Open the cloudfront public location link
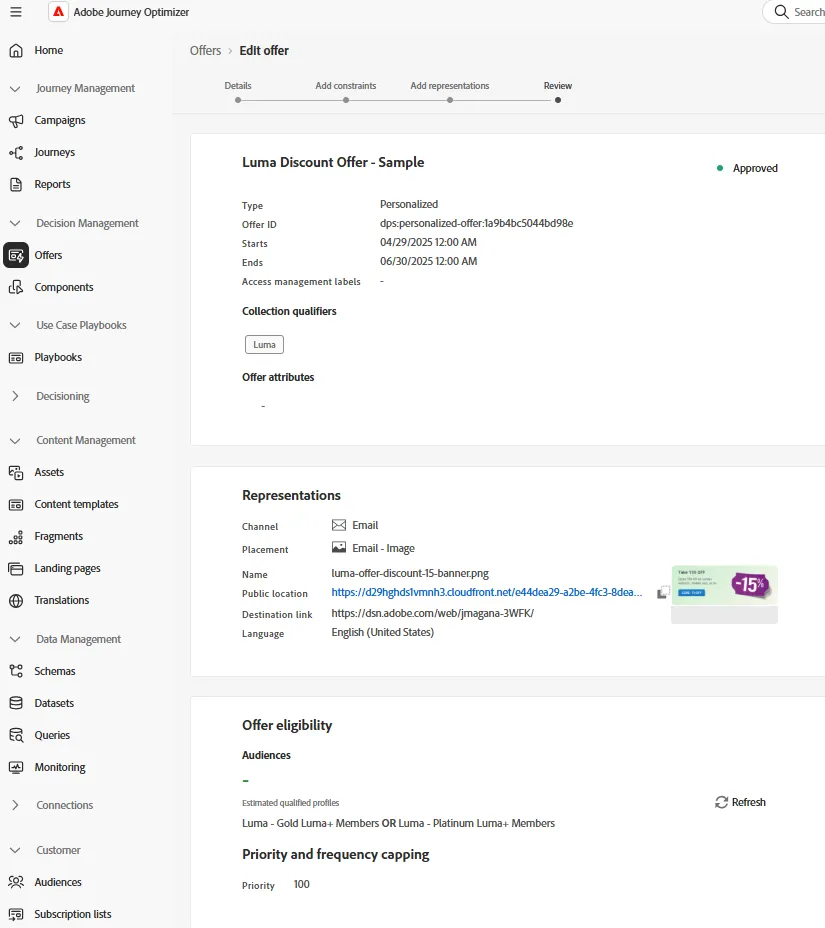This screenshot has width=825, height=928. [x=486, y=592]
